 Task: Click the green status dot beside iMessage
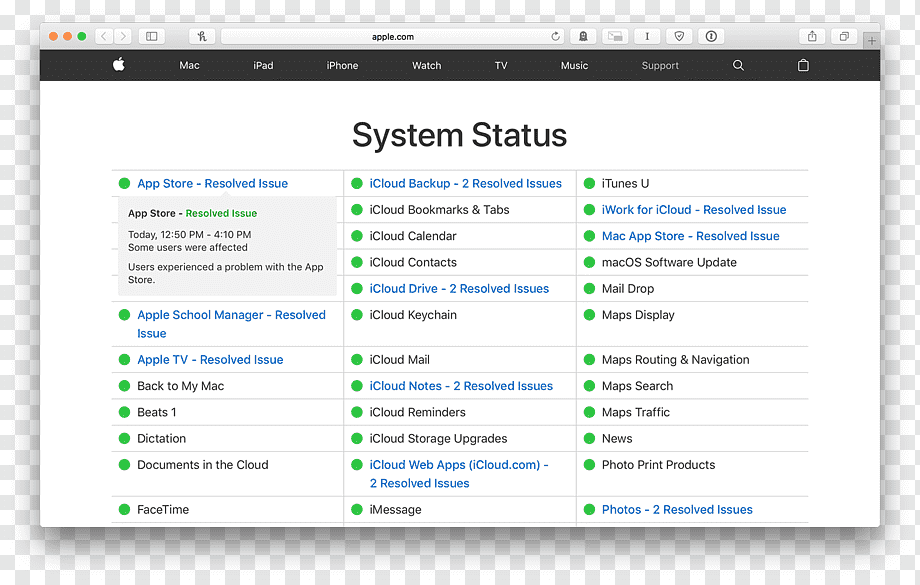pos(357,509)
